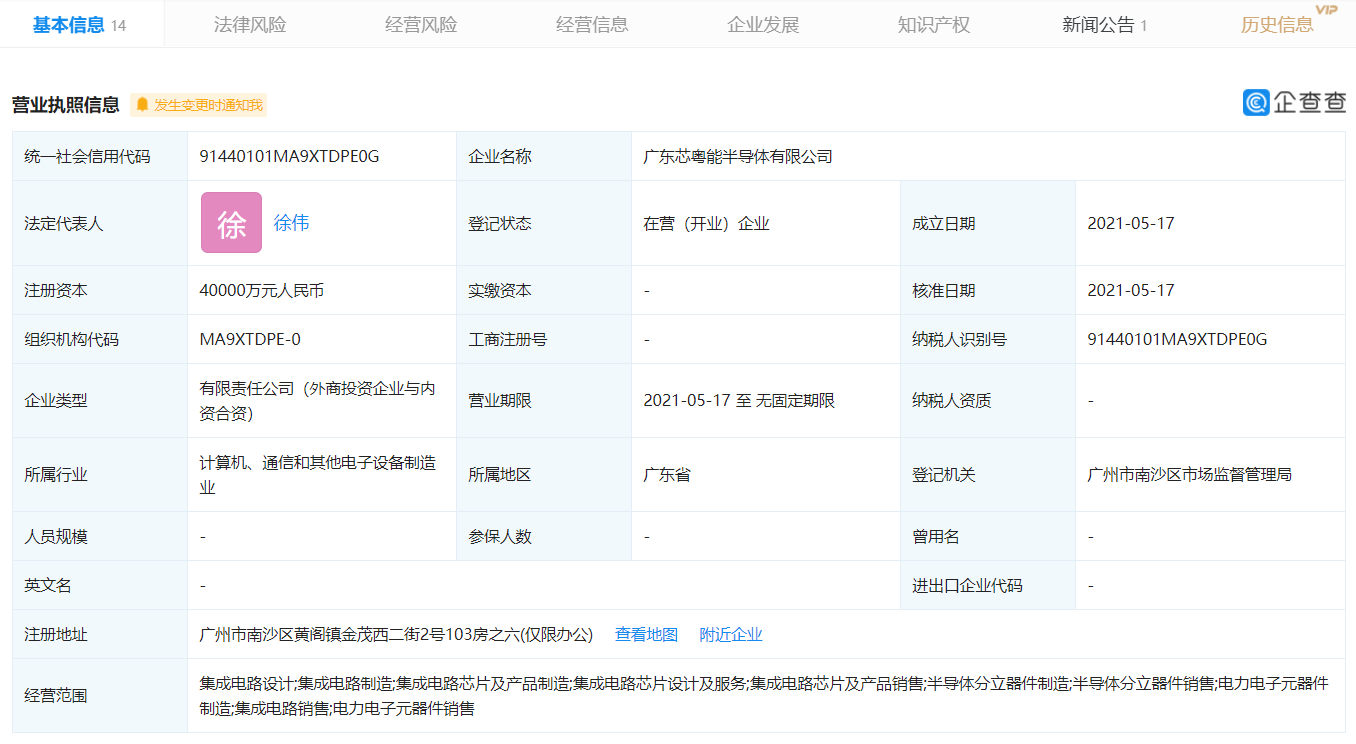Click the pink 徐 avatar icon
This screenshot has width=1356, height=744.
point(231,223)
